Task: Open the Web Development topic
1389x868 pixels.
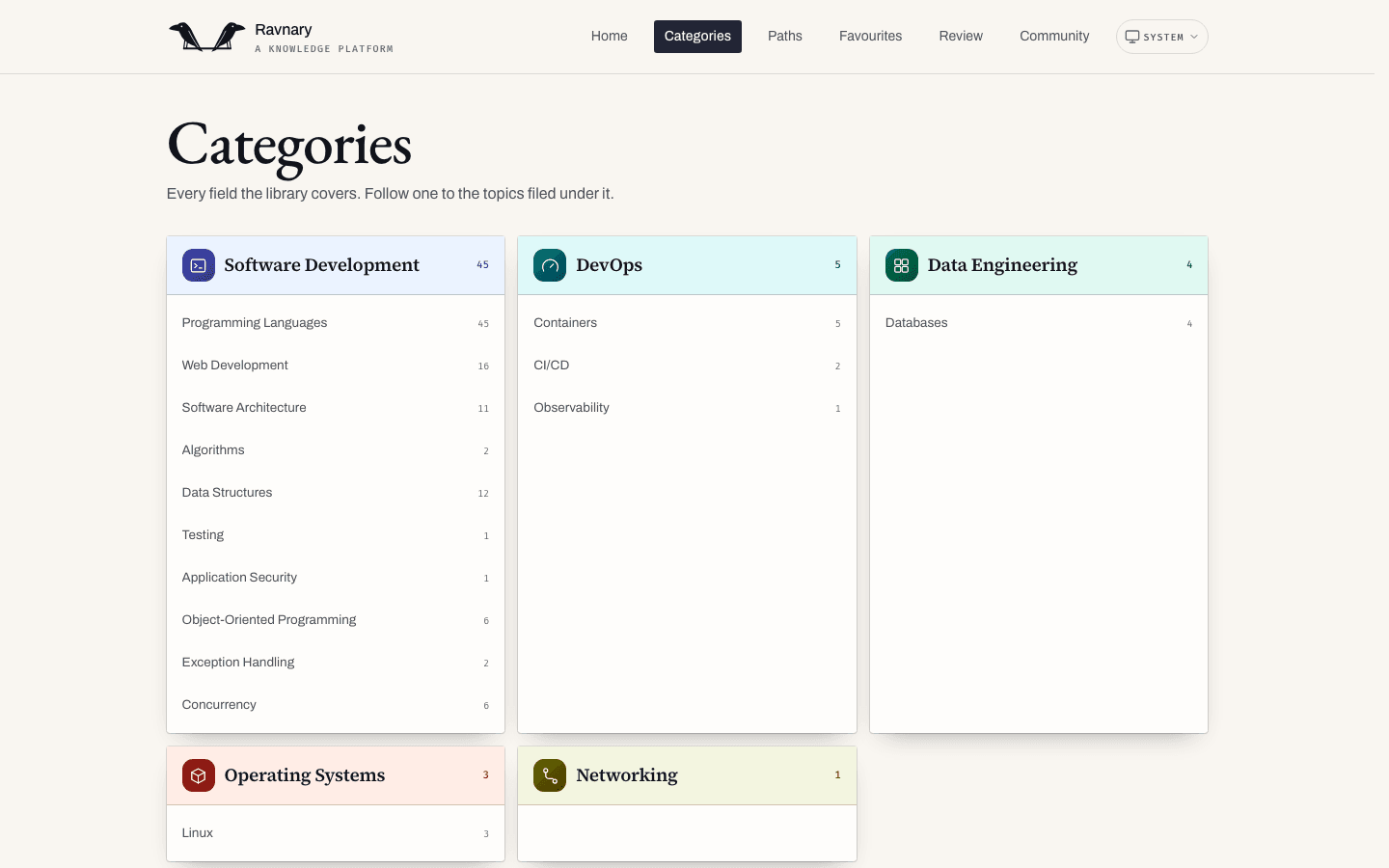Action: (x=336, y=366)
